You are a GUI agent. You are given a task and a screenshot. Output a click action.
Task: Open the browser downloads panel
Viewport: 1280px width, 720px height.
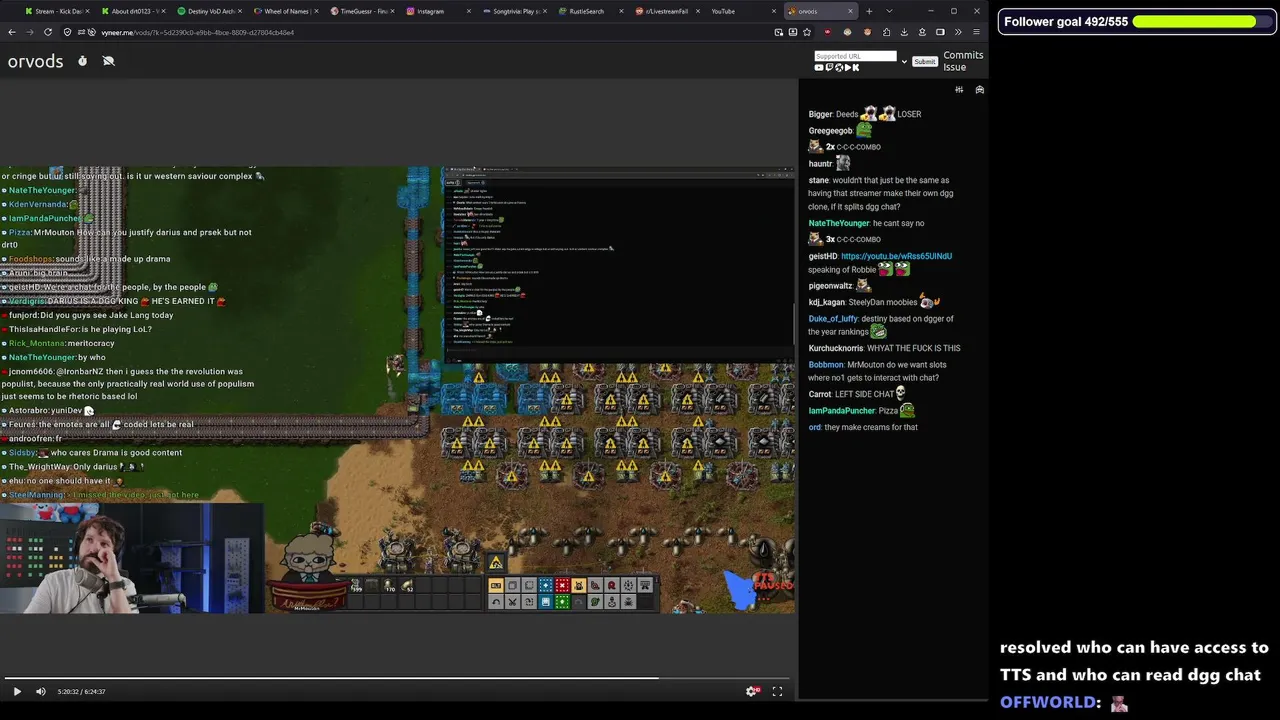[x=904, y=32]
